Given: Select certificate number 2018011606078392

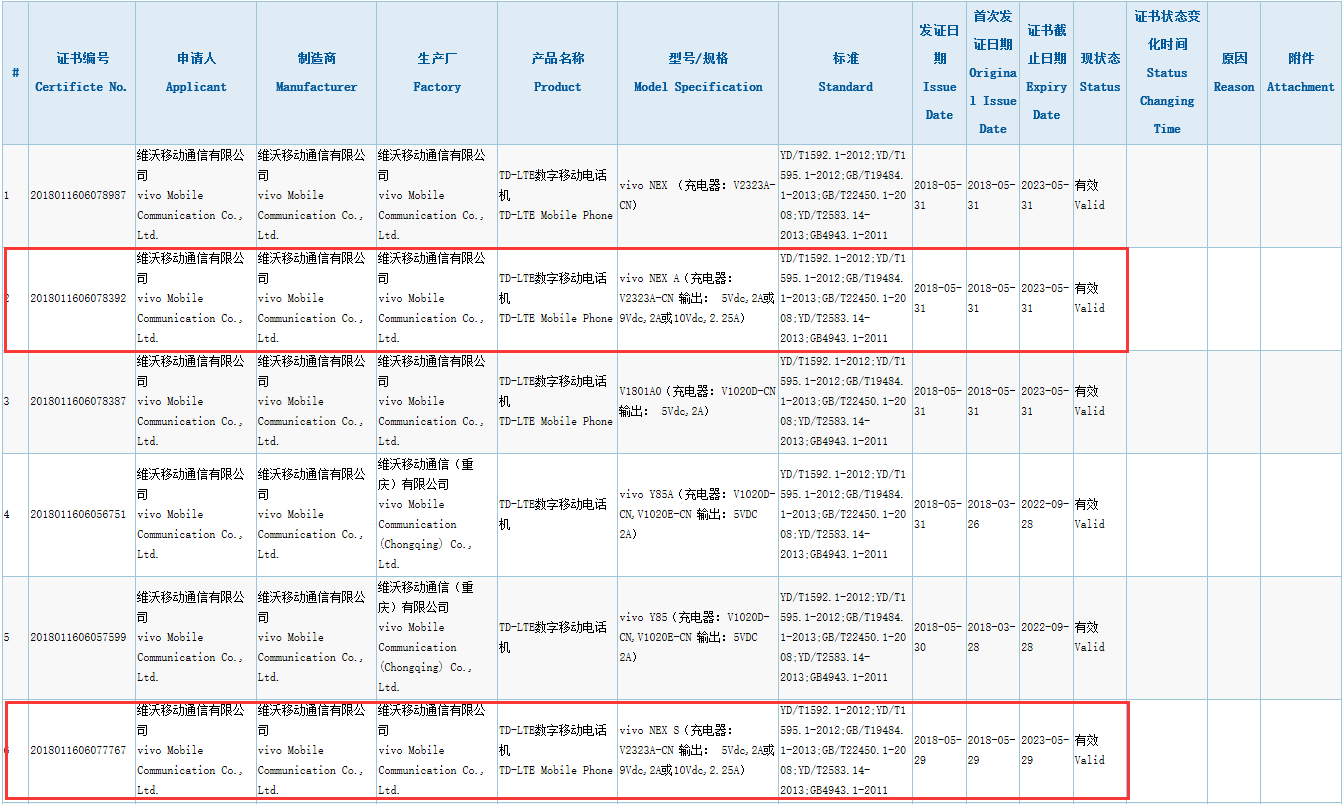Looking at the screenshot, I should [x=79, y=299].
